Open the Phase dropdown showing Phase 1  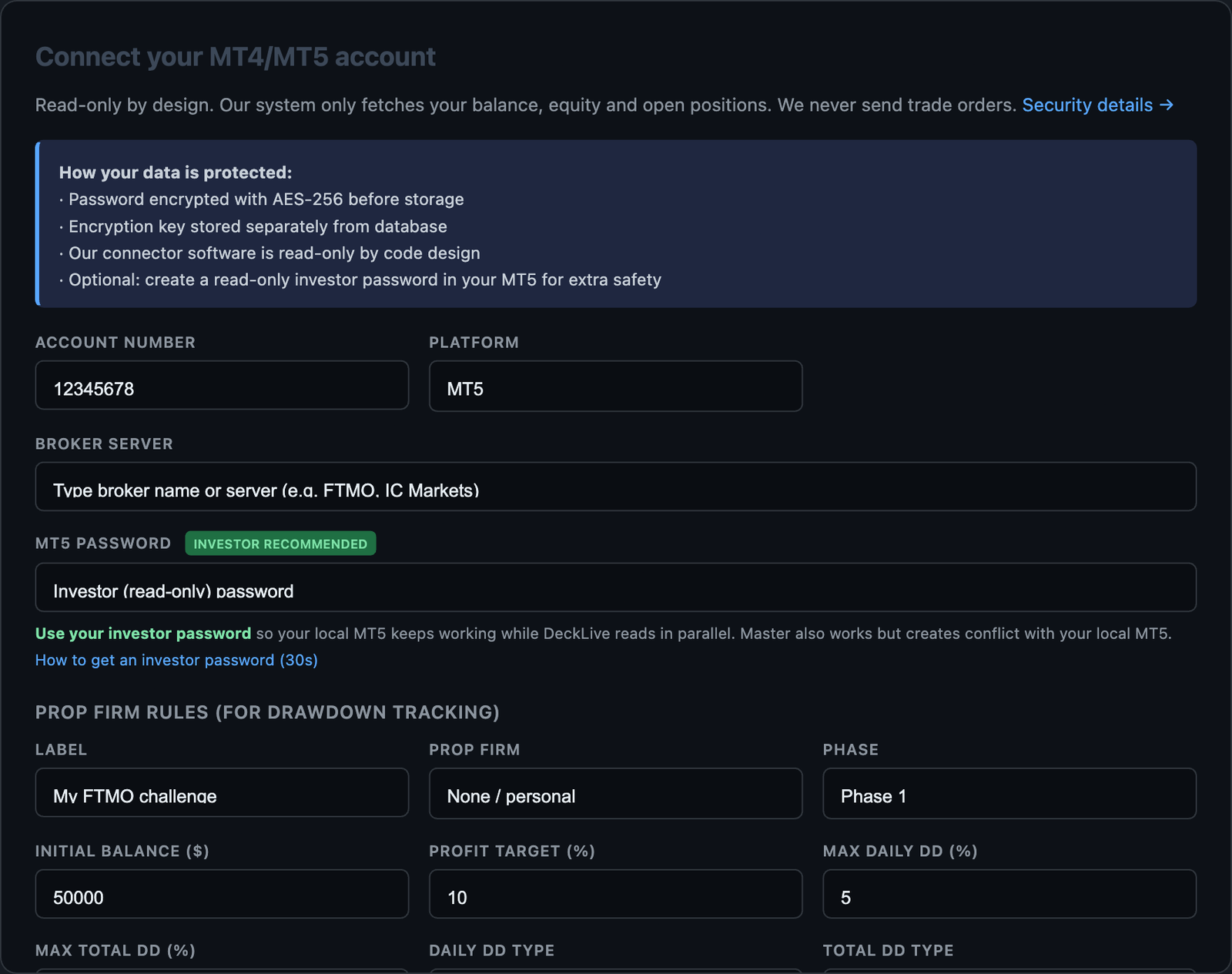[x=1009, y=793]
